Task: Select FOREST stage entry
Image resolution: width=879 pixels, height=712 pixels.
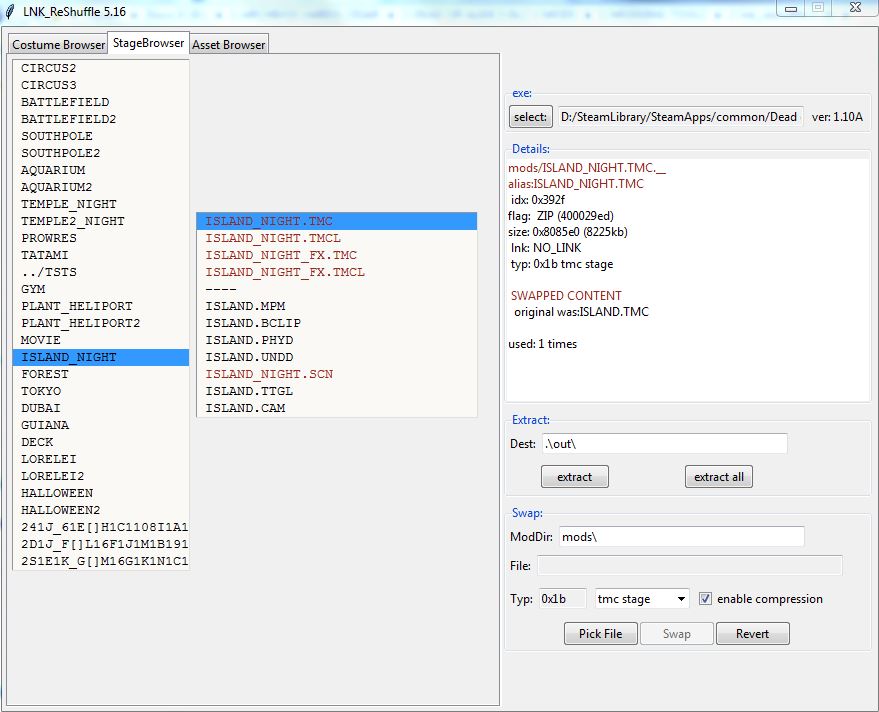Action: (x=101, y=374)
